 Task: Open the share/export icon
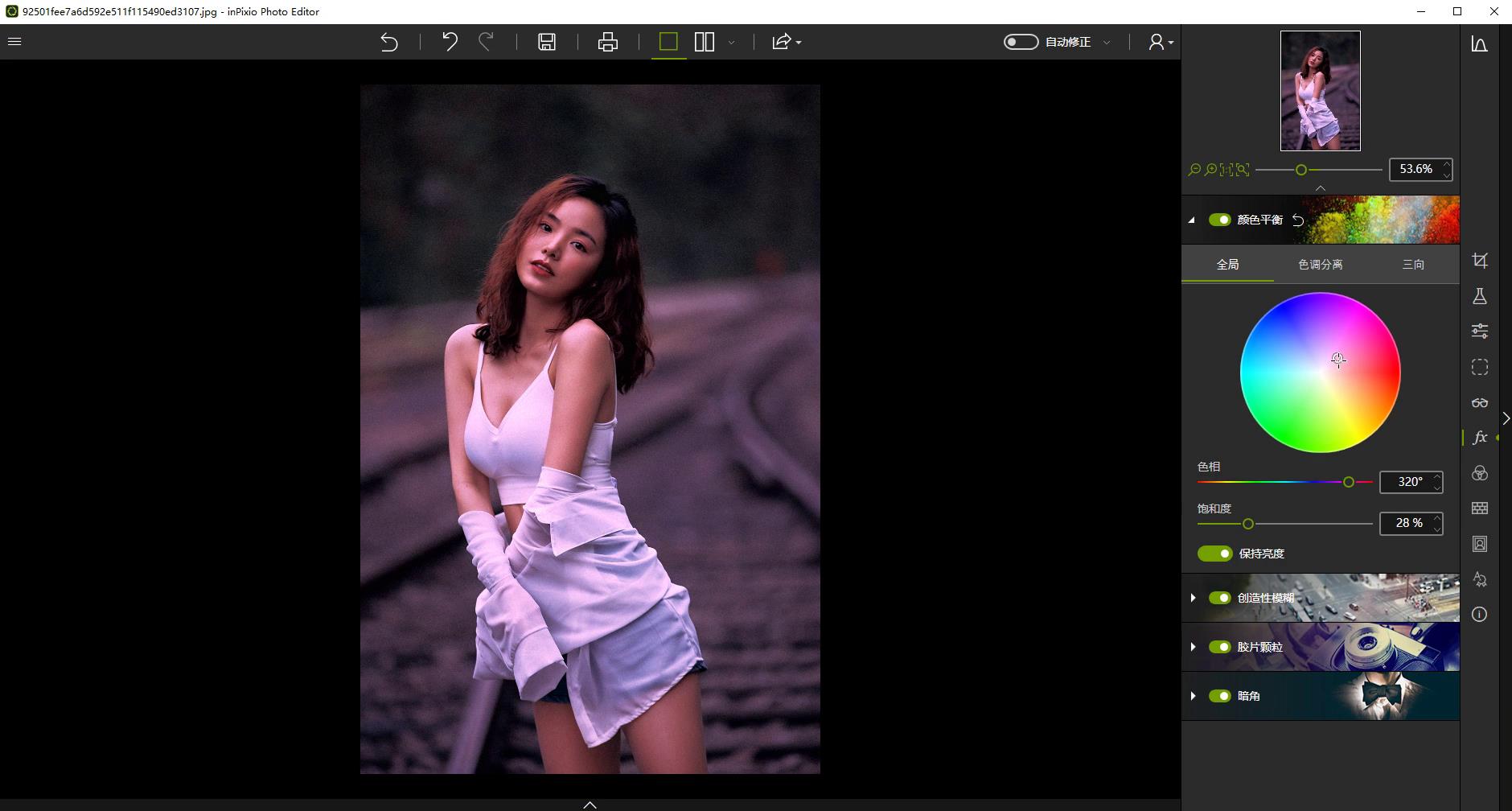tap(782, 42)
